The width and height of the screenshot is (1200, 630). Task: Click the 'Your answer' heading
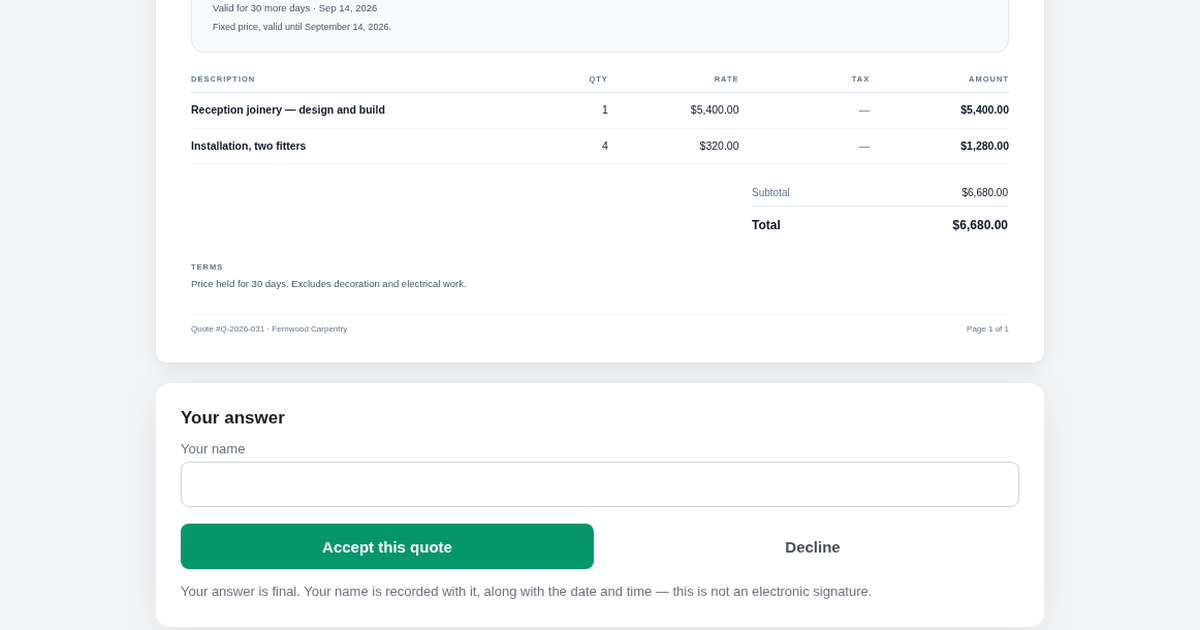coord(233,418)
